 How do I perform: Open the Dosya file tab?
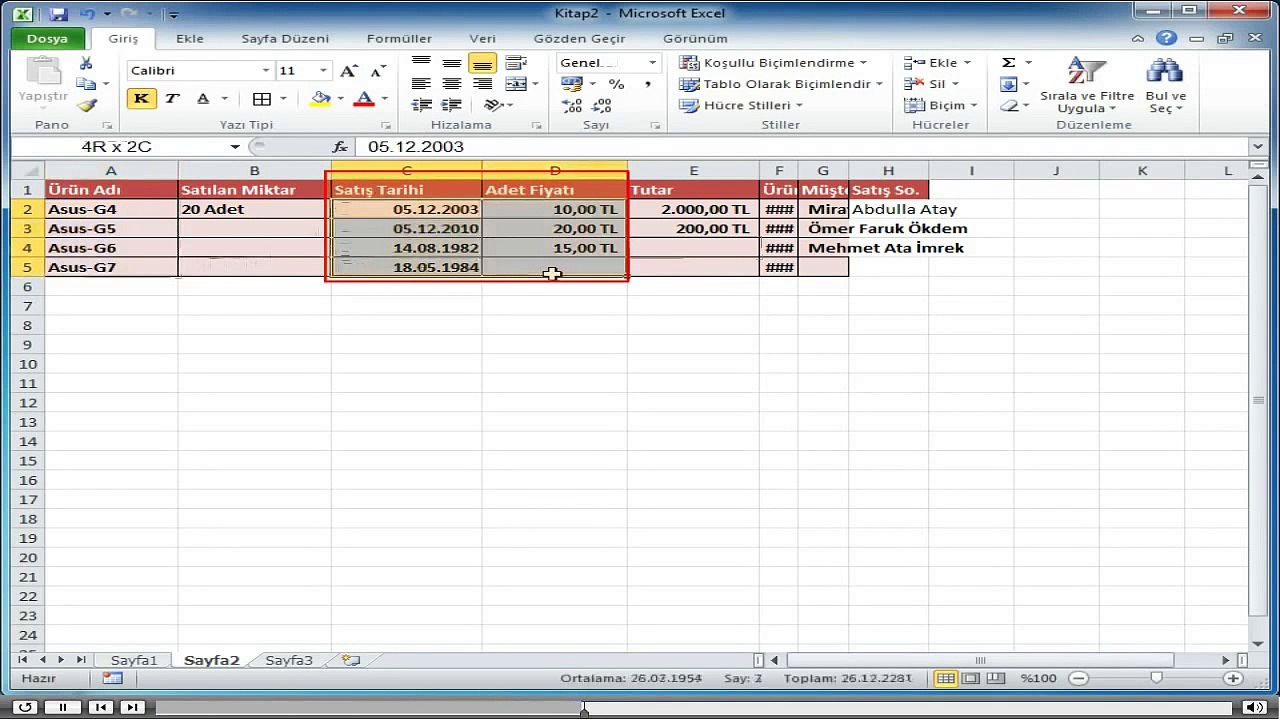[x=47, y=39]
